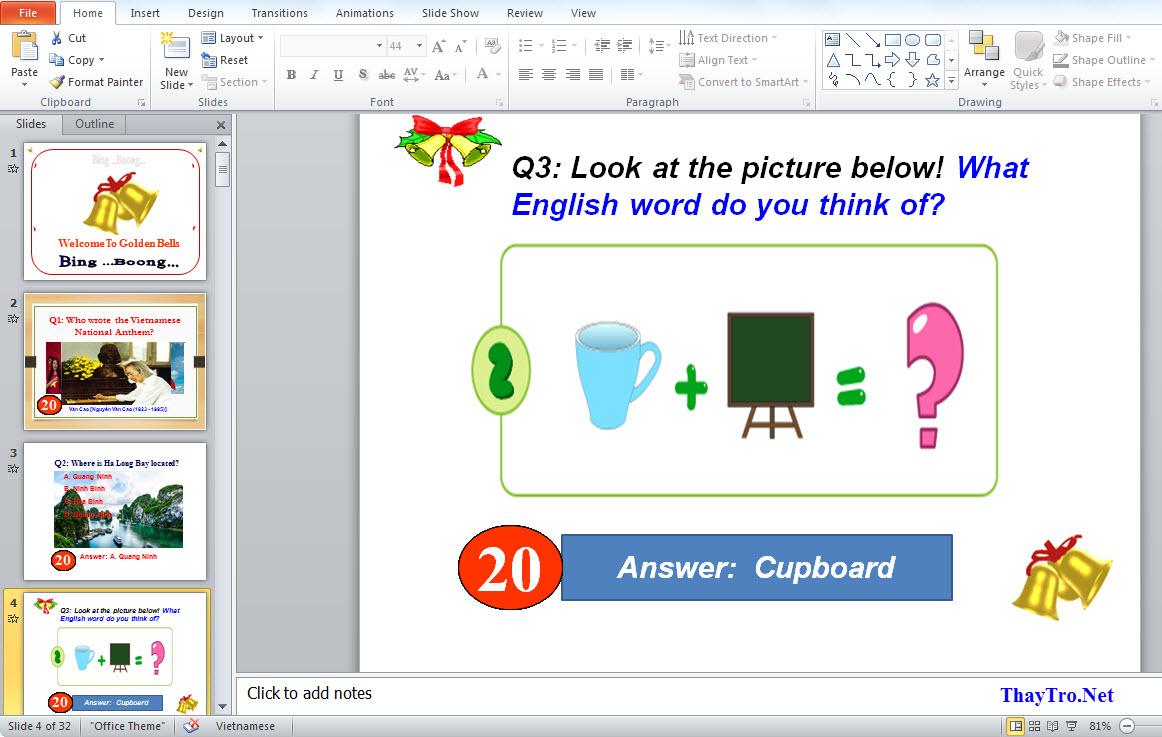Toggle Bold formatting

pyautogui.click(x=291, y=75)
